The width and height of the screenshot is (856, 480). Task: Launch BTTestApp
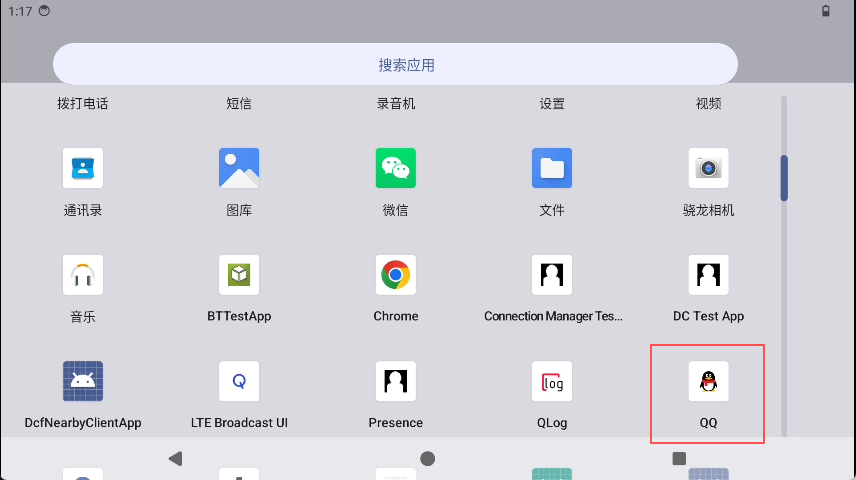coord(239,275)
